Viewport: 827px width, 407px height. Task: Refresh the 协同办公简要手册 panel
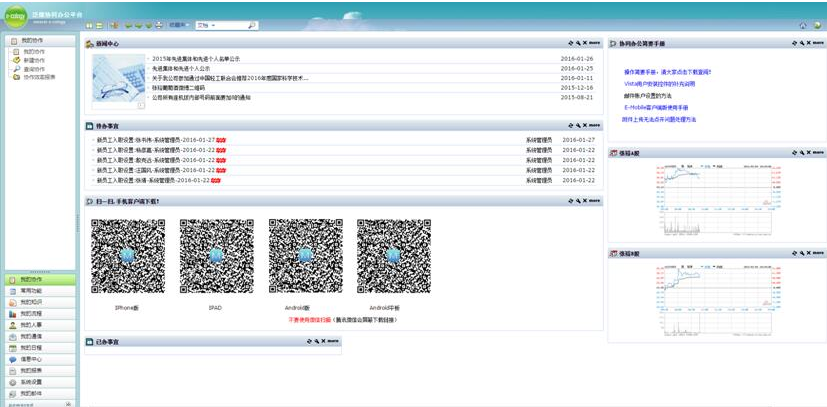794,43
